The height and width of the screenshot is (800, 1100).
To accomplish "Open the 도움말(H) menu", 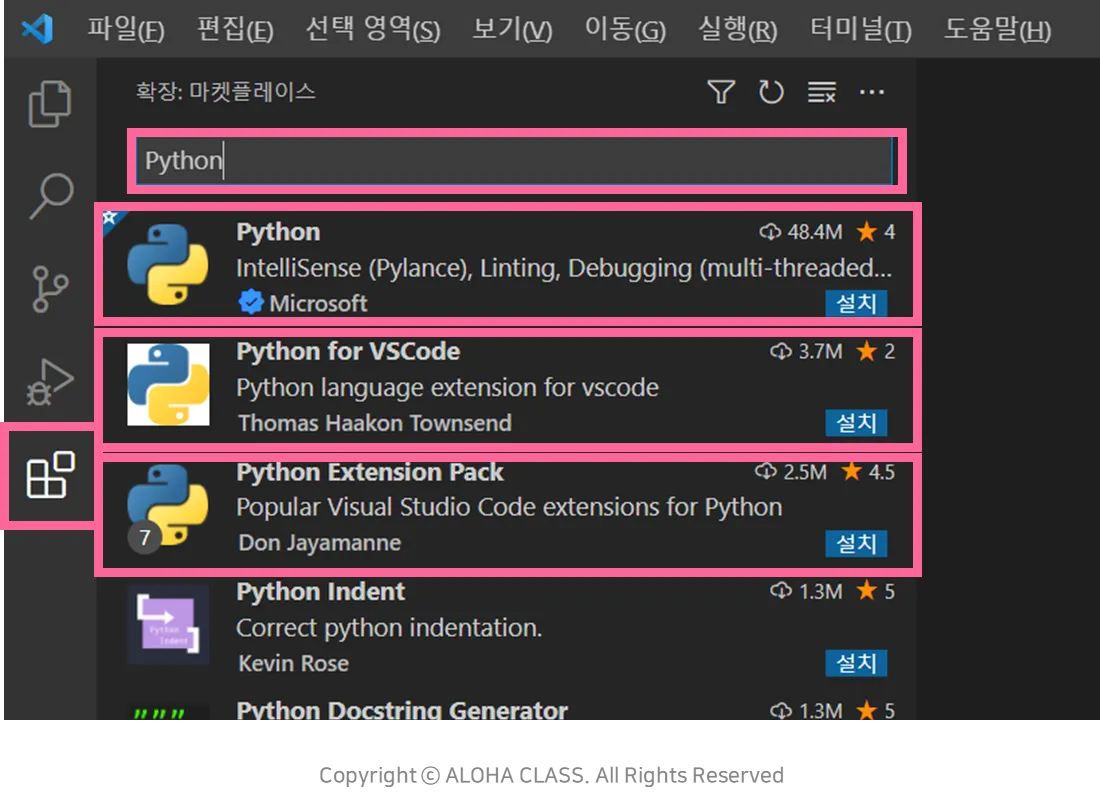I will [997, 29].
